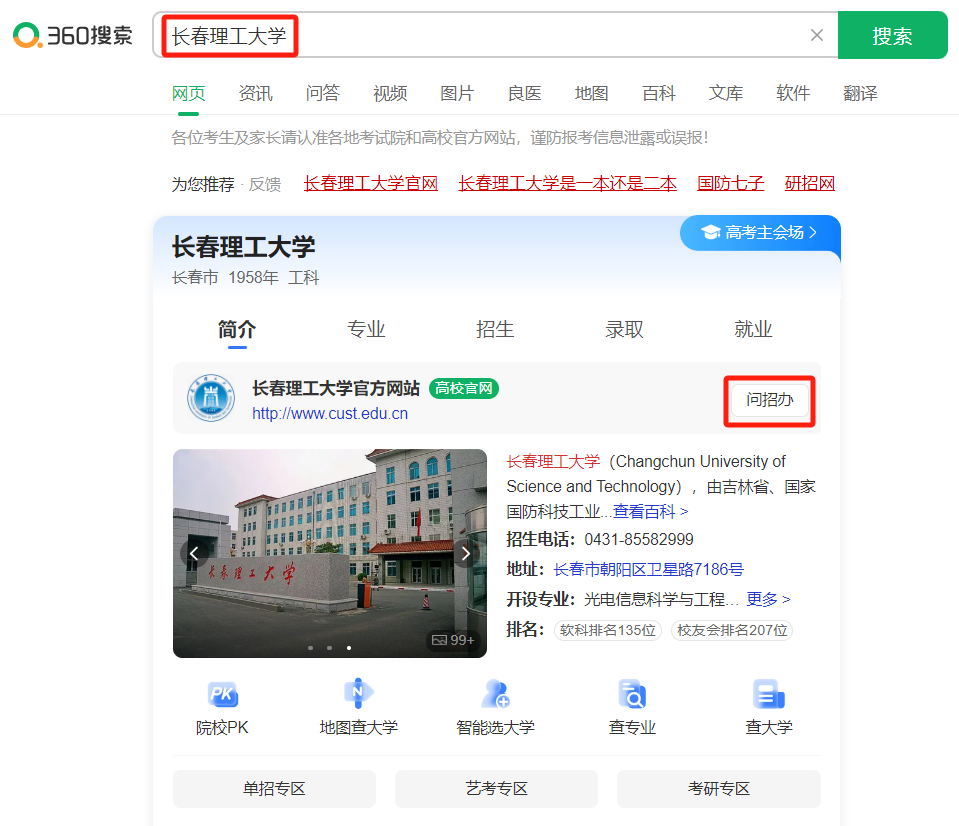Open the 院校PK icon
This screenshot has height=826, width=959.
tap(222, 694)
